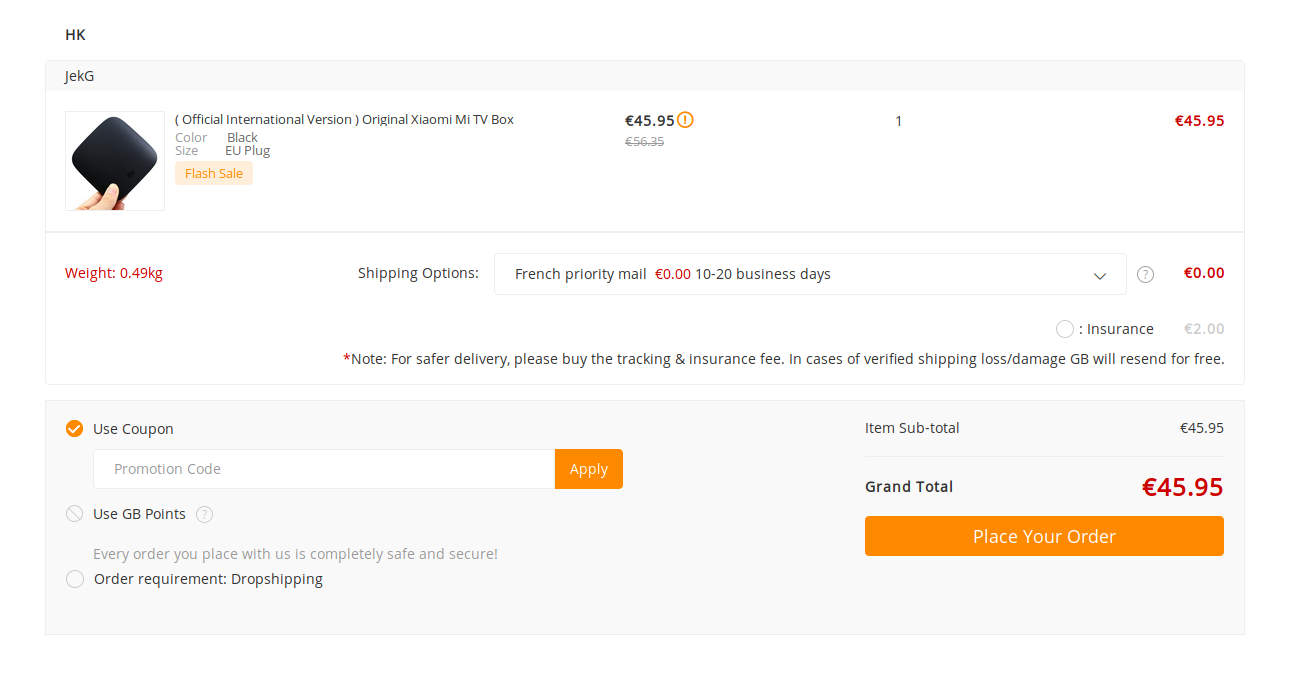The width and height of the screenshot is (1292, 680).
Task: Click the Grand Total amount €45.95
Action: click(x=1183, y=487)
